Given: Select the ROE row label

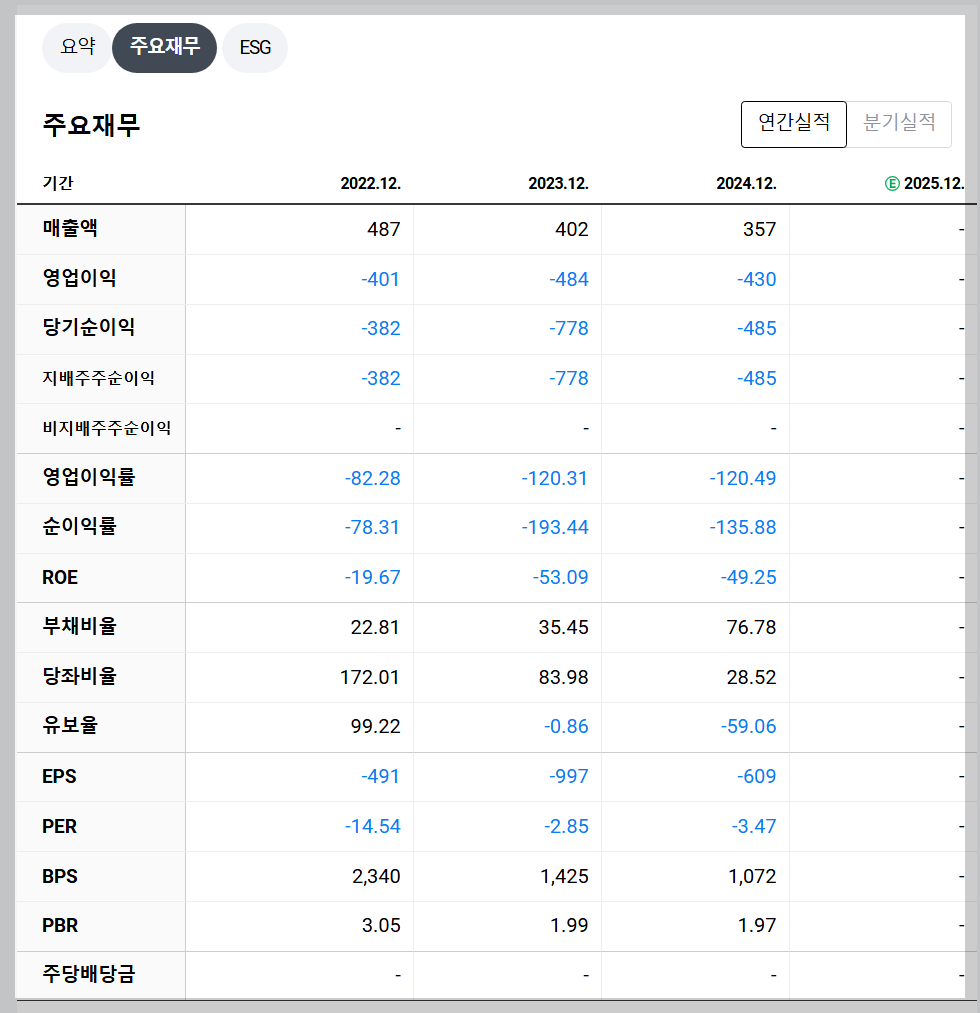Looking at the screenshot, I should pos(59,577).
